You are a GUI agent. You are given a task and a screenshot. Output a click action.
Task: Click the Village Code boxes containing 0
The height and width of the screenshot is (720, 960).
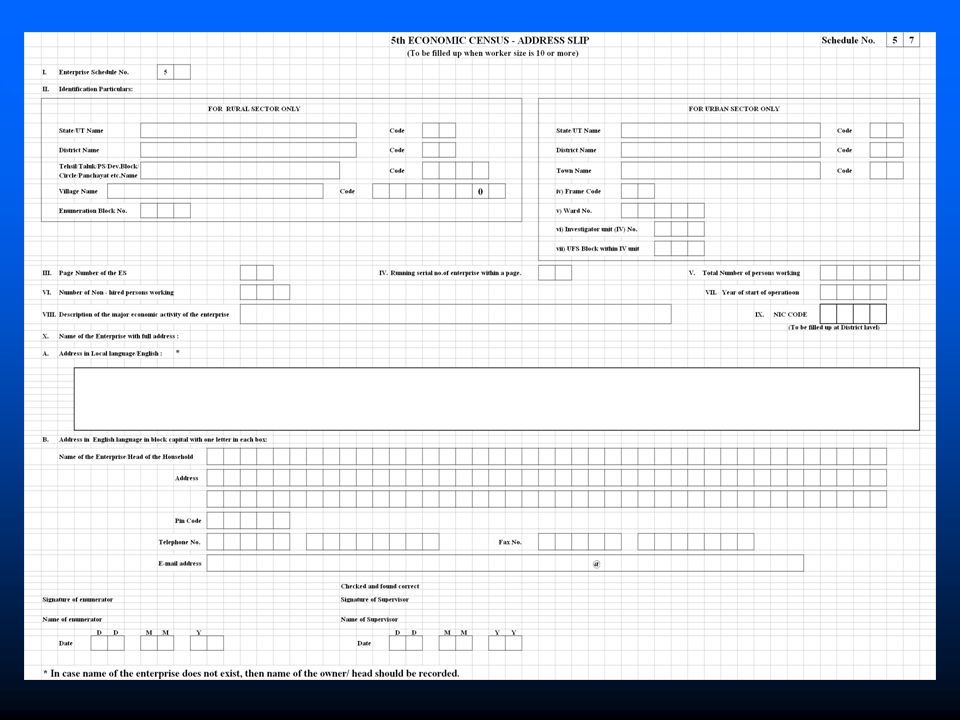tap(439, 191)
